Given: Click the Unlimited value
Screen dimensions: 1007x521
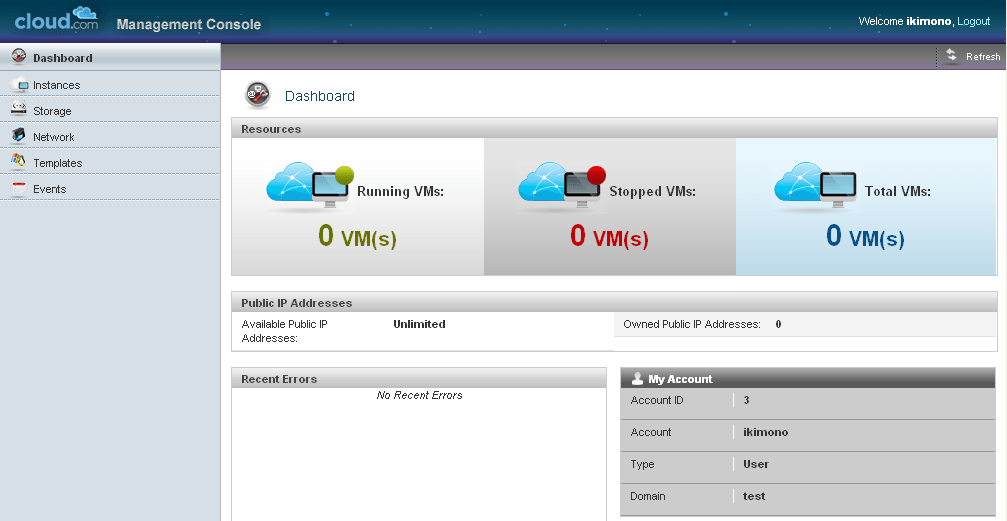Looking at the screenshot, I should (419, 324).
